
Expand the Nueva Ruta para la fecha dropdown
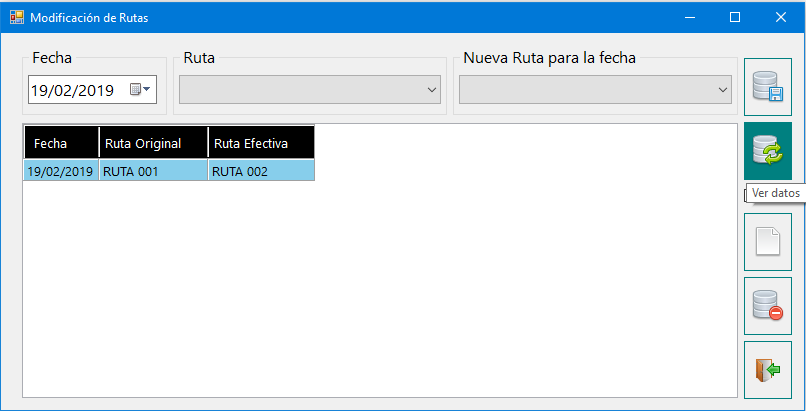click(722, 90)
